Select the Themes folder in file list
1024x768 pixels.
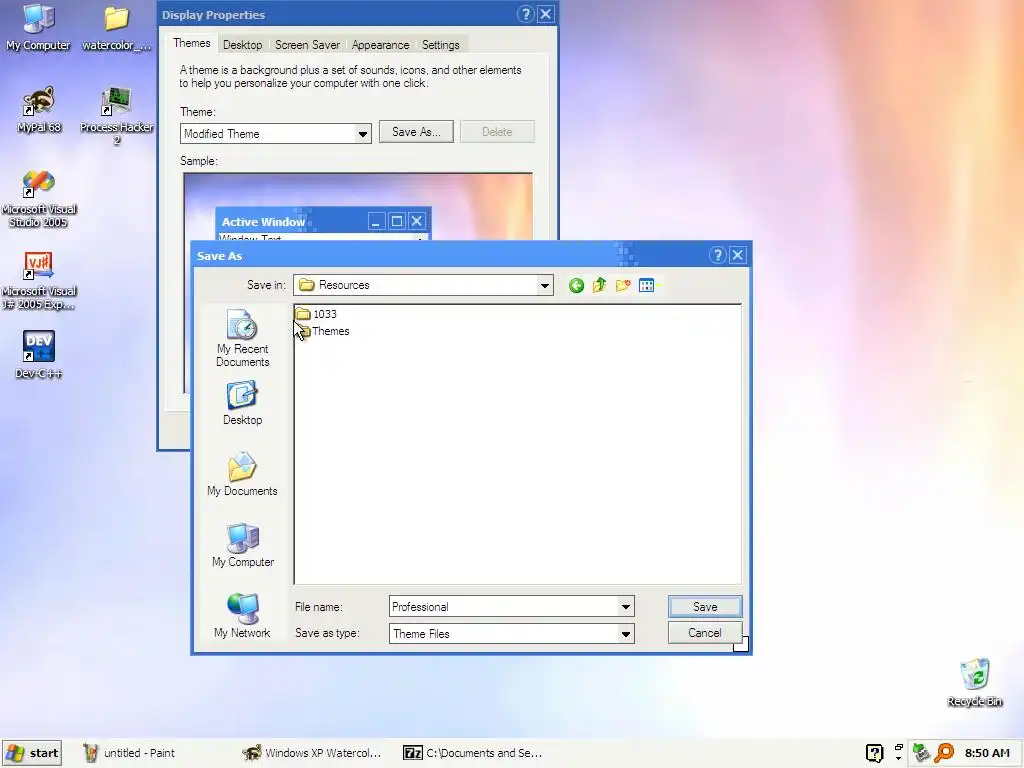point(323,331)
